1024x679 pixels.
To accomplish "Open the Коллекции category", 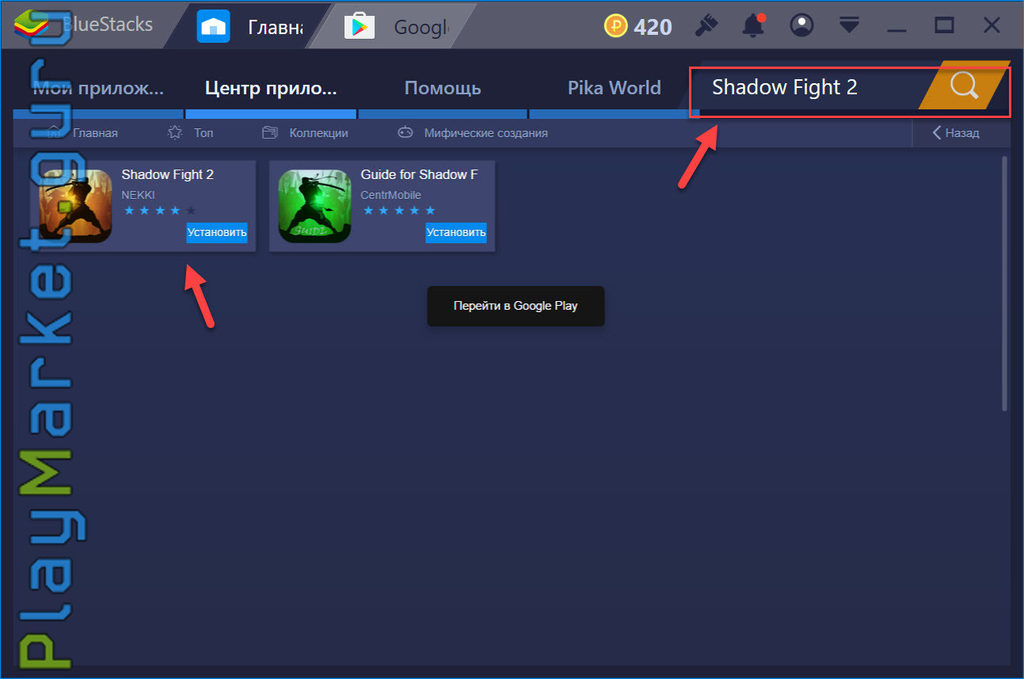I will coord(305,133).
